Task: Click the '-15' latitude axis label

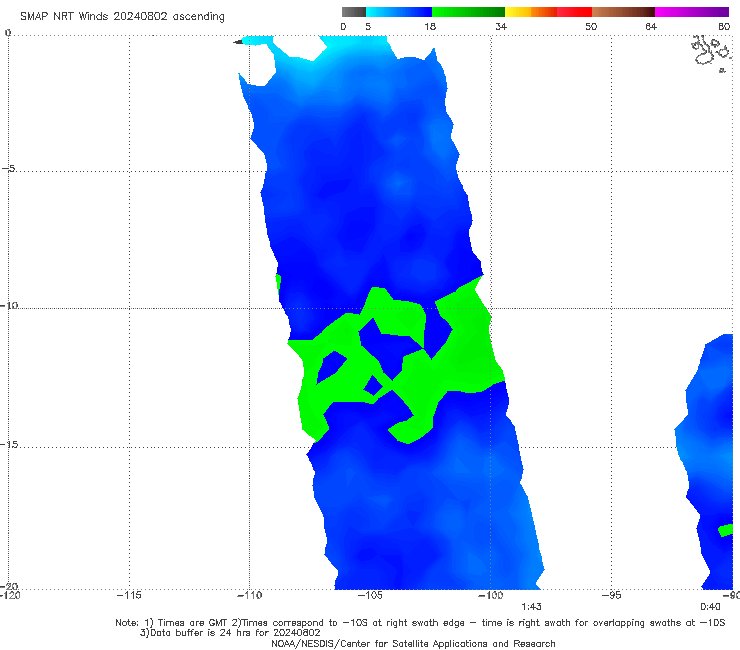Action: (x=9, y=444)
